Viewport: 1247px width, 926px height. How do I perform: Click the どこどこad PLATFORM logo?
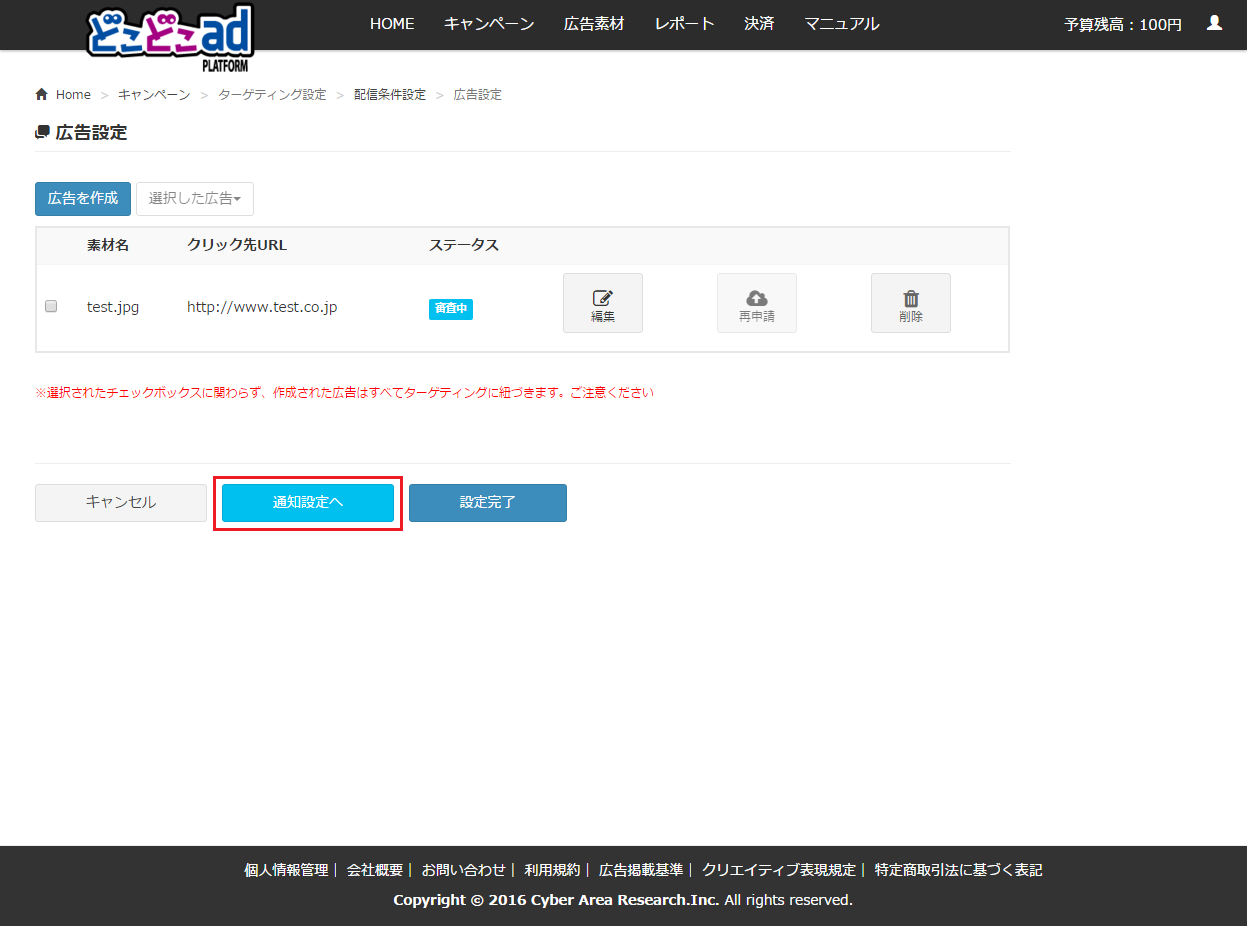170,38
